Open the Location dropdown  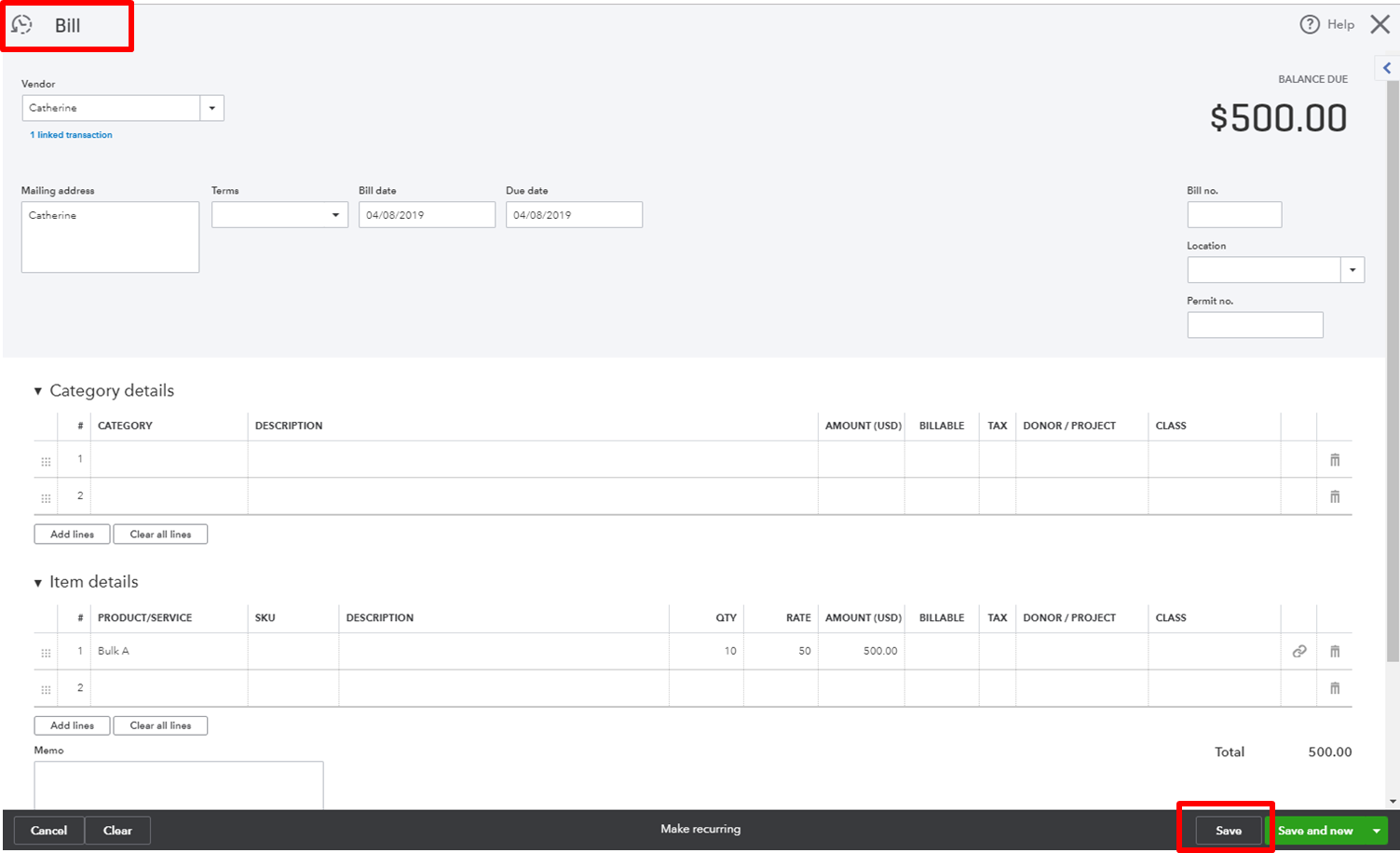1352,269
